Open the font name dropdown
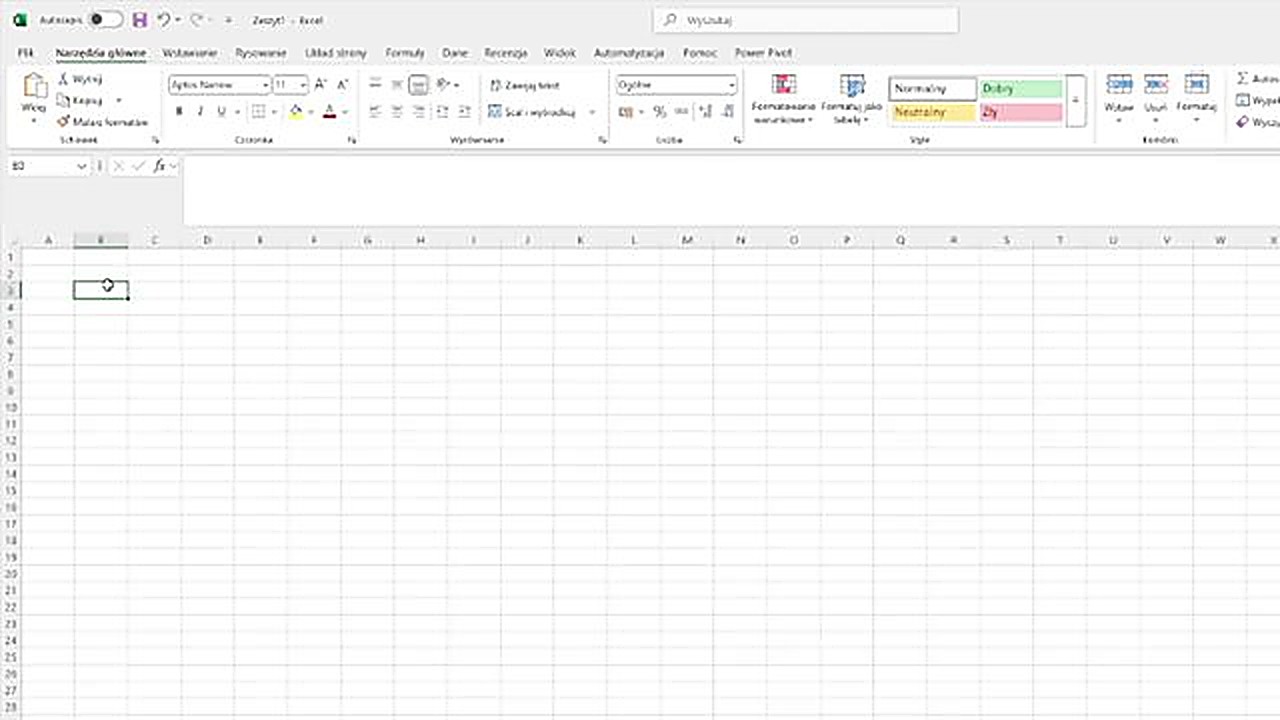 pyautogui.click(x=265, y=86)
